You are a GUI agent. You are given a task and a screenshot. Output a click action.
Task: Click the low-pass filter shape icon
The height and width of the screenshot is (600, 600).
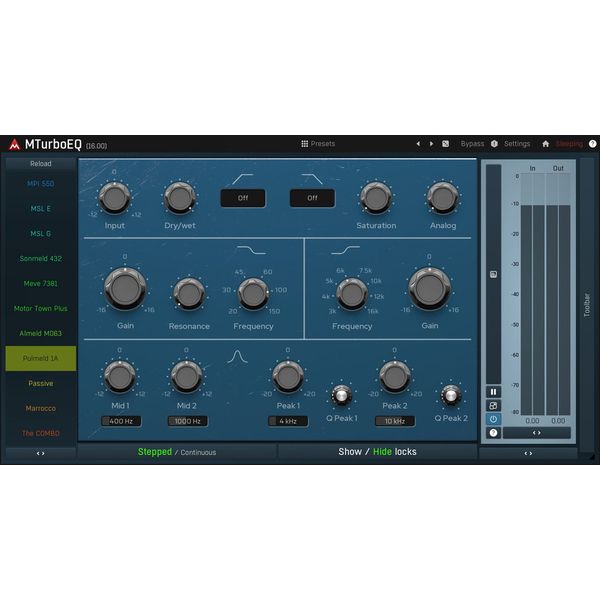(x=312, y=179)
